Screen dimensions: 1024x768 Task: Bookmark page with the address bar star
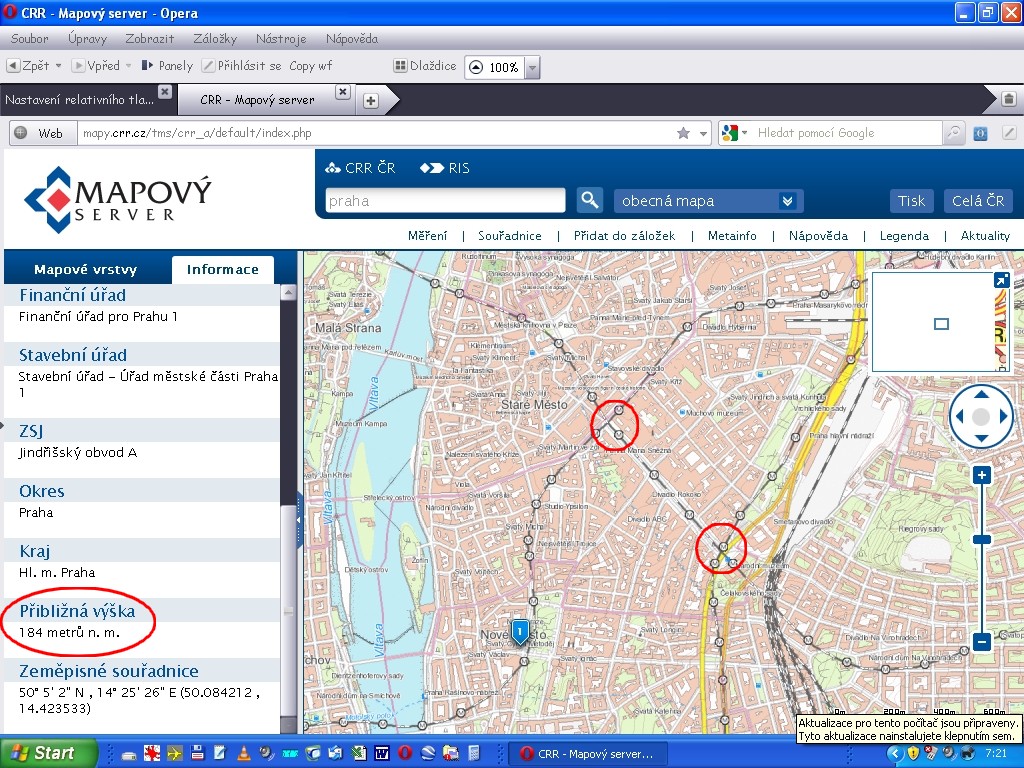pyautogui.click(x=683, y=133)
